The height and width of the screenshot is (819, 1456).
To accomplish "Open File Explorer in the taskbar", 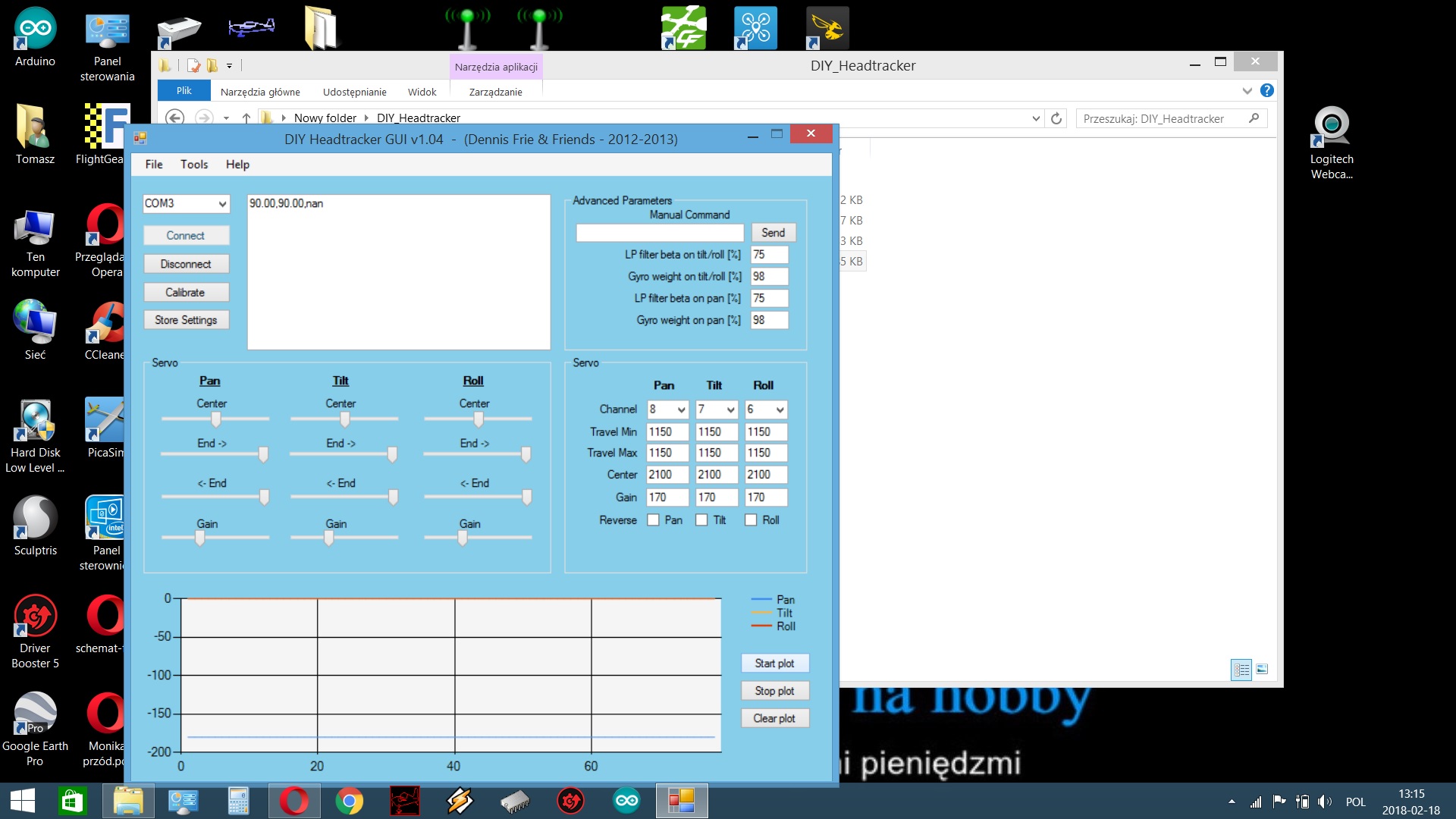I will click(128, 802).
